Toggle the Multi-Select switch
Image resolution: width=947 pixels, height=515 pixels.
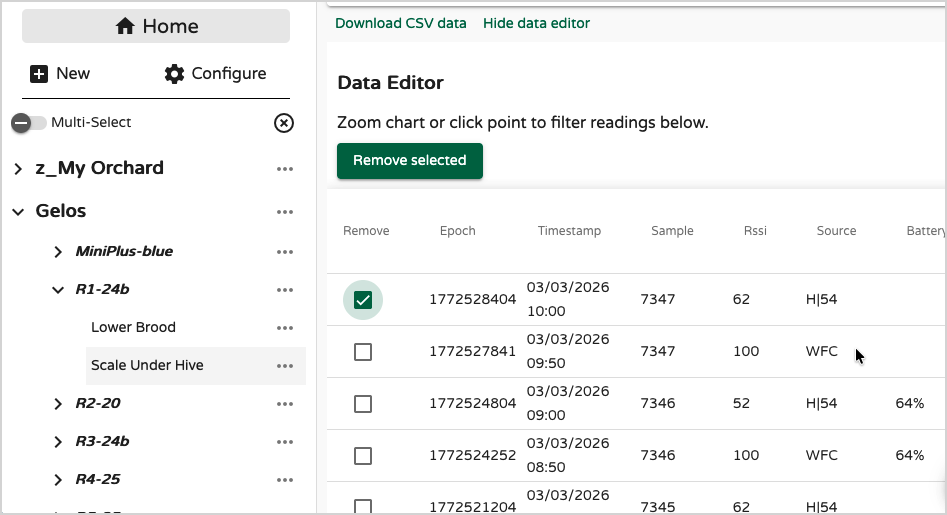point(28,123)
